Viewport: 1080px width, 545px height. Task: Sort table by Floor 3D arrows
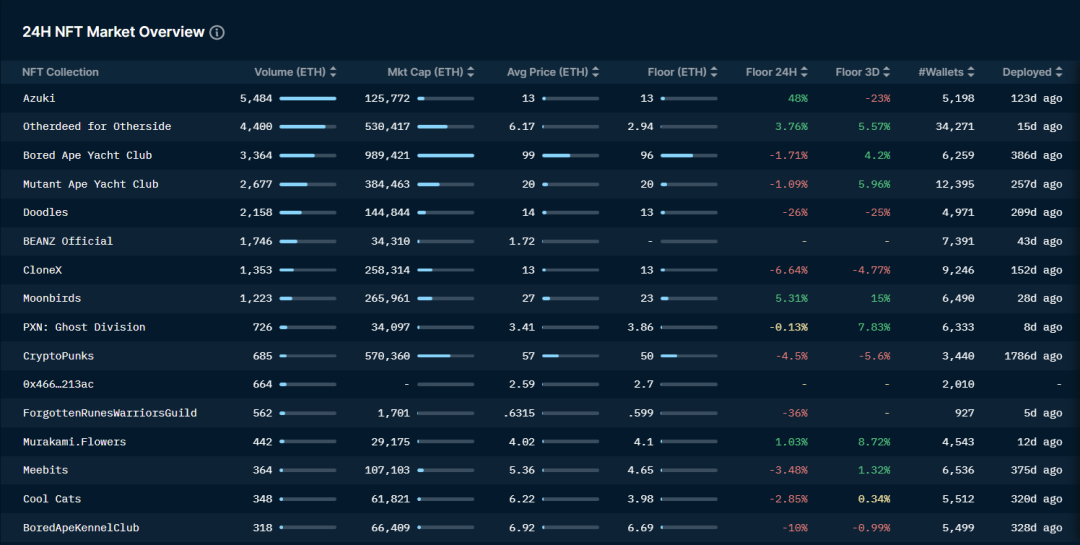point(886,72)
